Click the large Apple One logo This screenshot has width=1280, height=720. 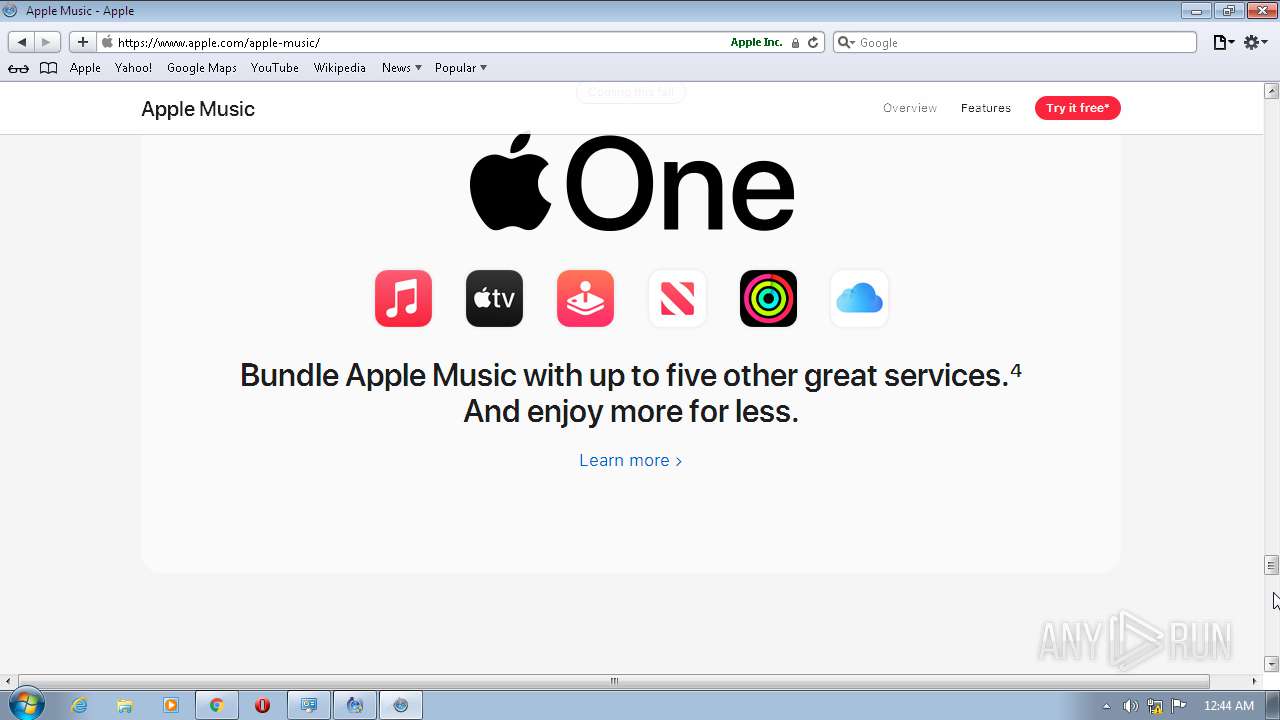click(x=632, y=184)
